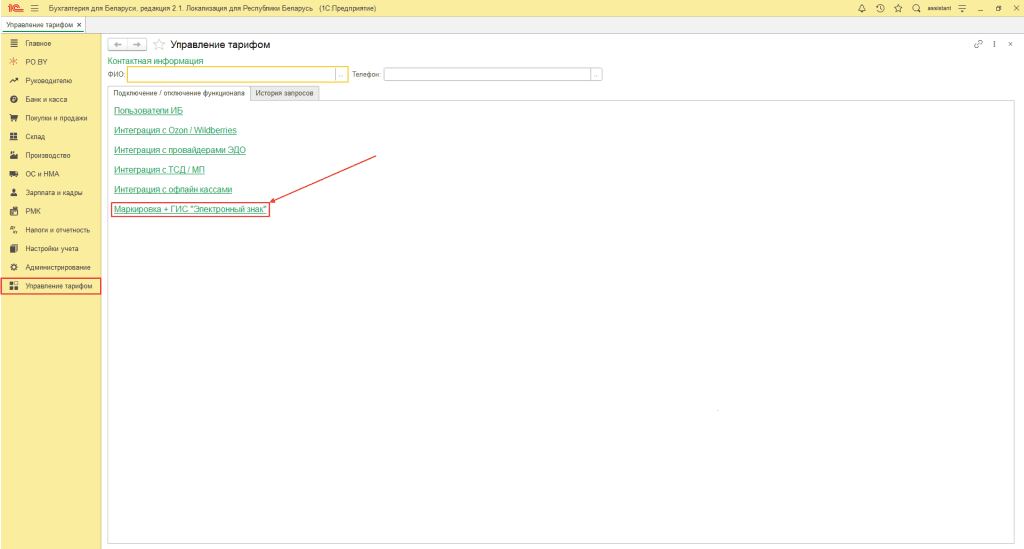The width and height of the screenshot is (1024, 549).
Task: Click the Телефон field selection button
Action: [596, 74]
